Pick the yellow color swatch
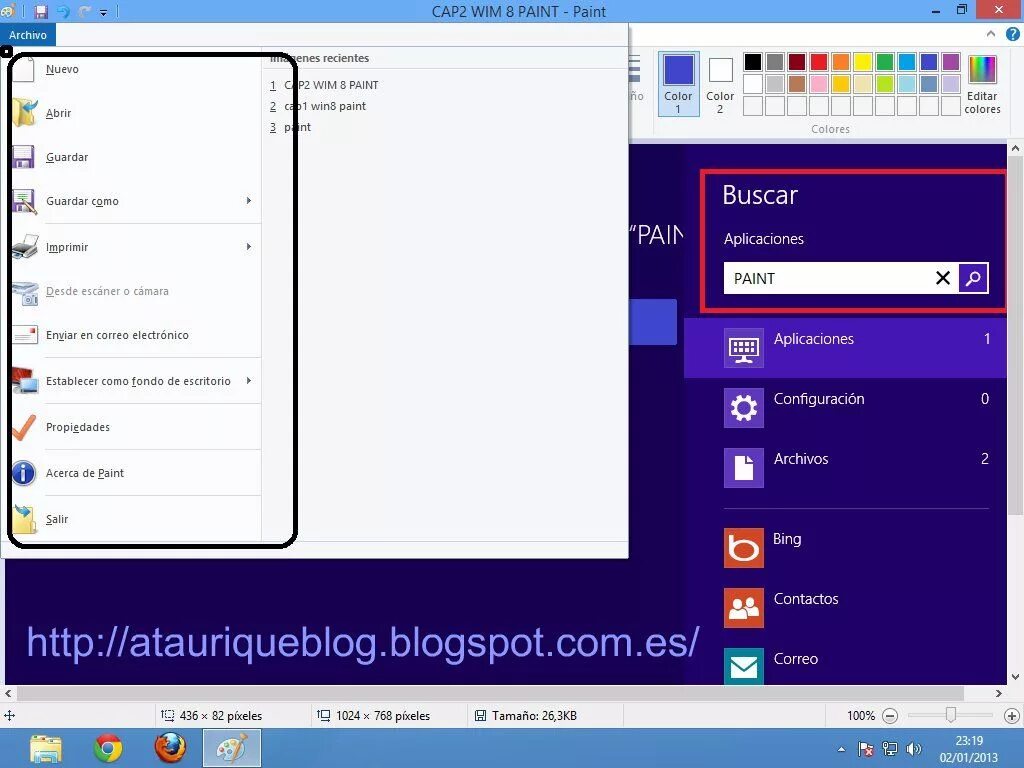1024x768 pixels. pyautogui.click(x=863, y=61)
